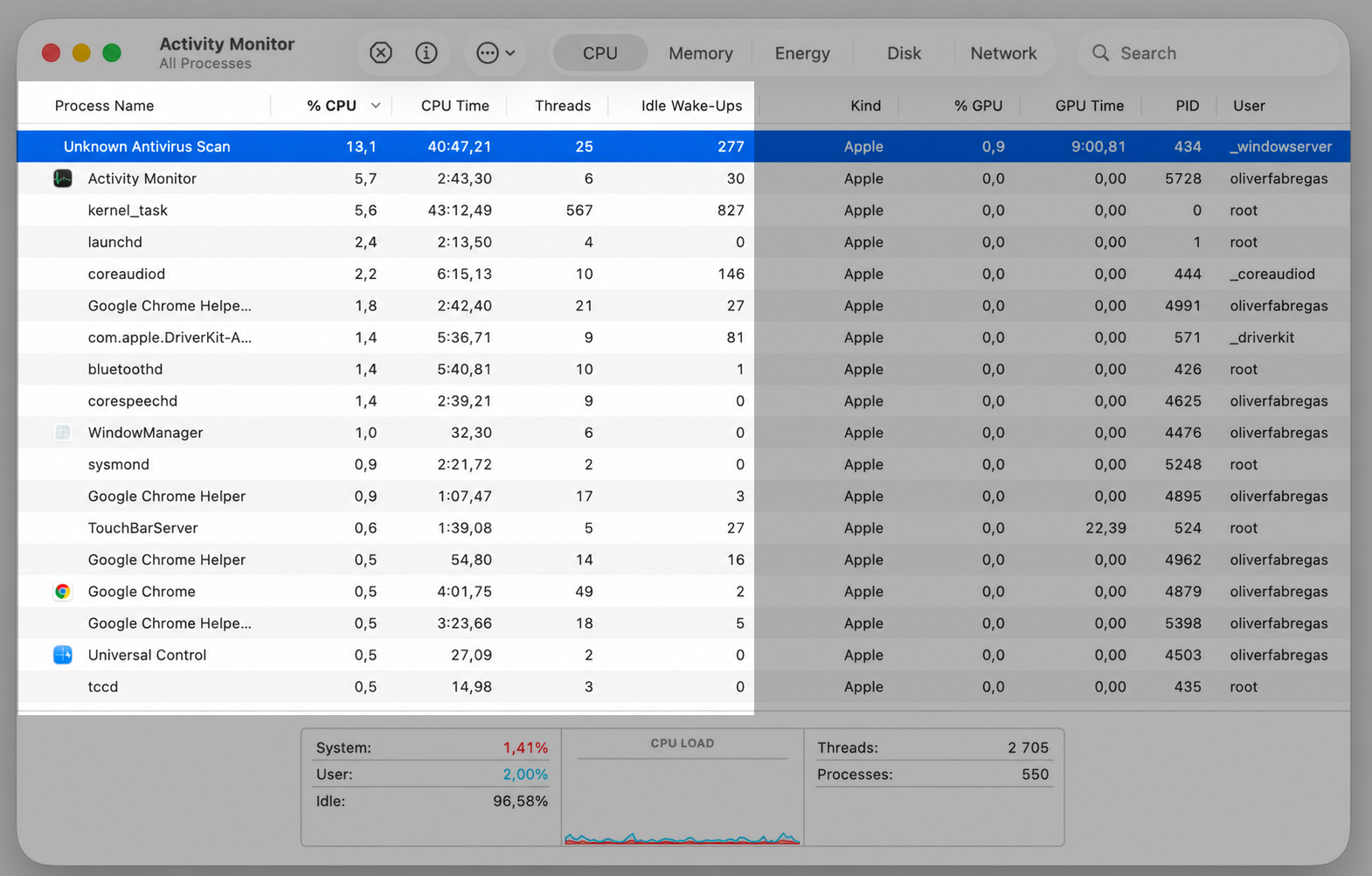Screen dimensions: 1372x876
Task: Sort by User column header
Action: 1249,106
